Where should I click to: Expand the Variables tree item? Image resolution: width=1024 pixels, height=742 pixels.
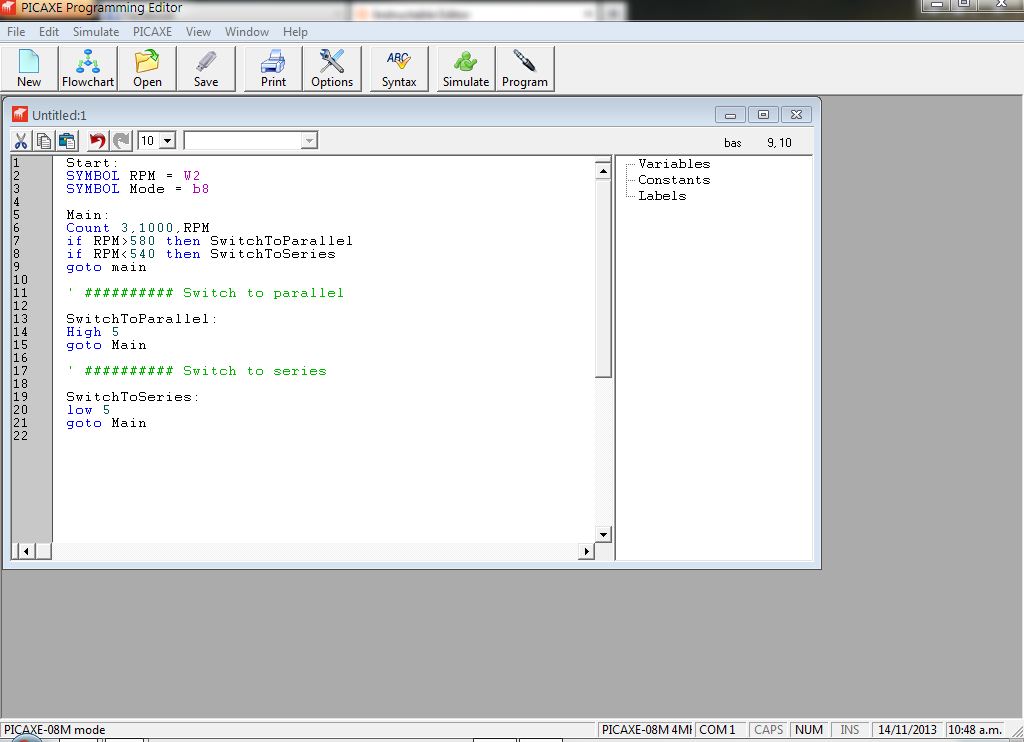tap(674, 164)
